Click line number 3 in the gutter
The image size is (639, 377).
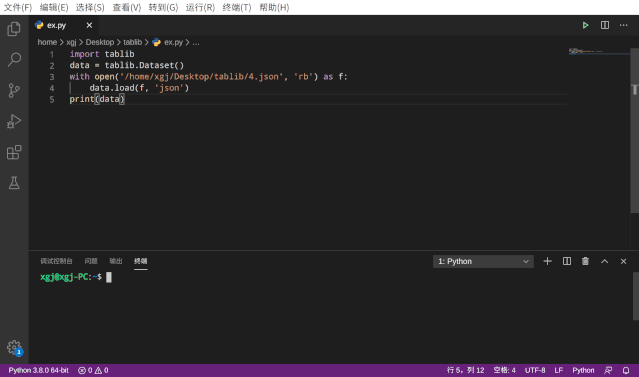52,77
